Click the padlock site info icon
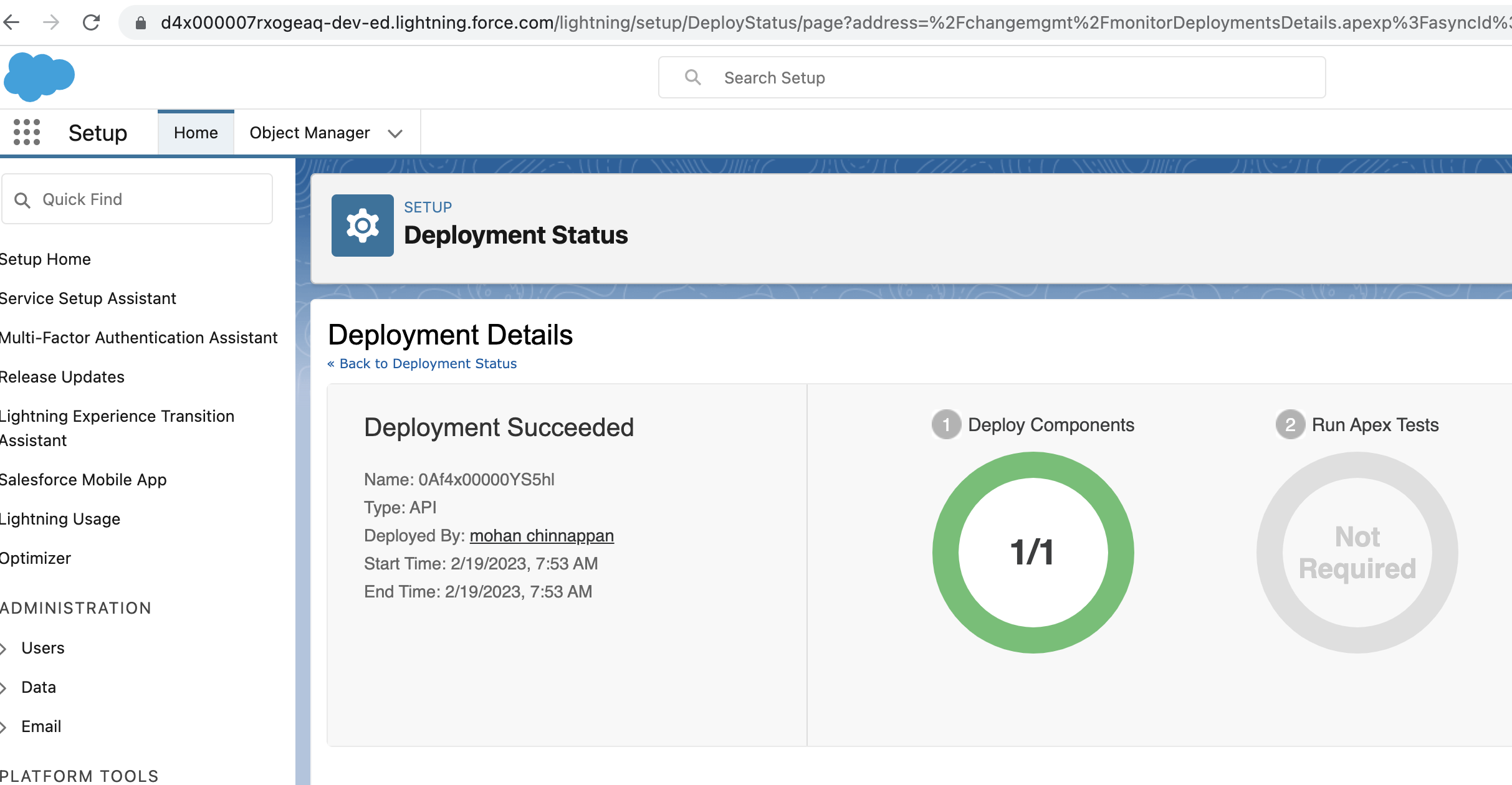Viewport: 1512px width, 785px height. tap(141, 24)
